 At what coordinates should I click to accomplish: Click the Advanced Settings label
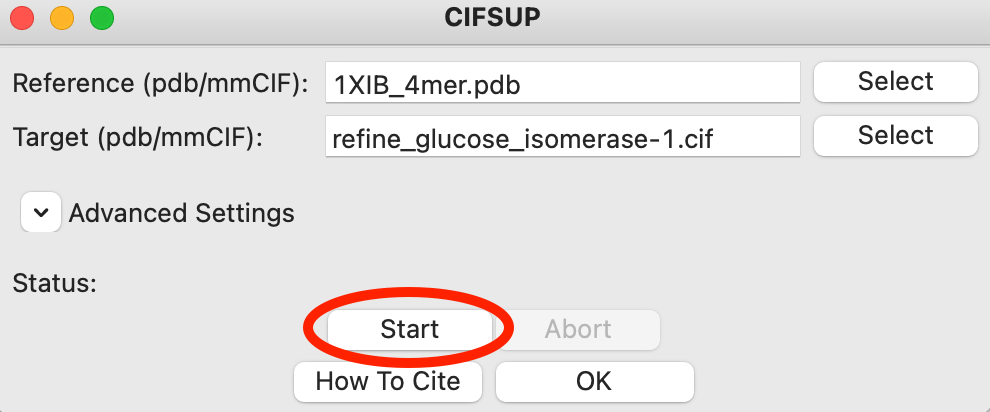(x=181, y=213)
